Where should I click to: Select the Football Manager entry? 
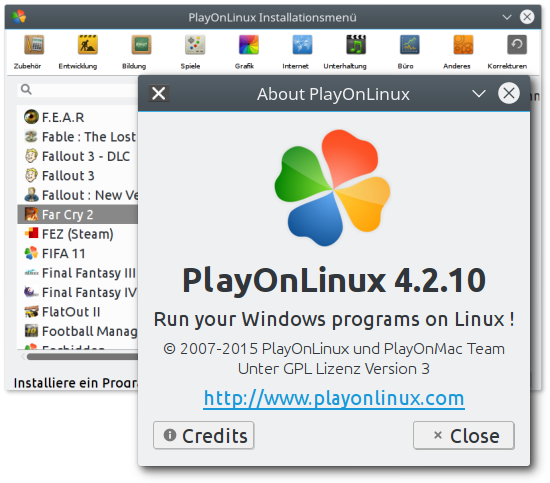77,331
